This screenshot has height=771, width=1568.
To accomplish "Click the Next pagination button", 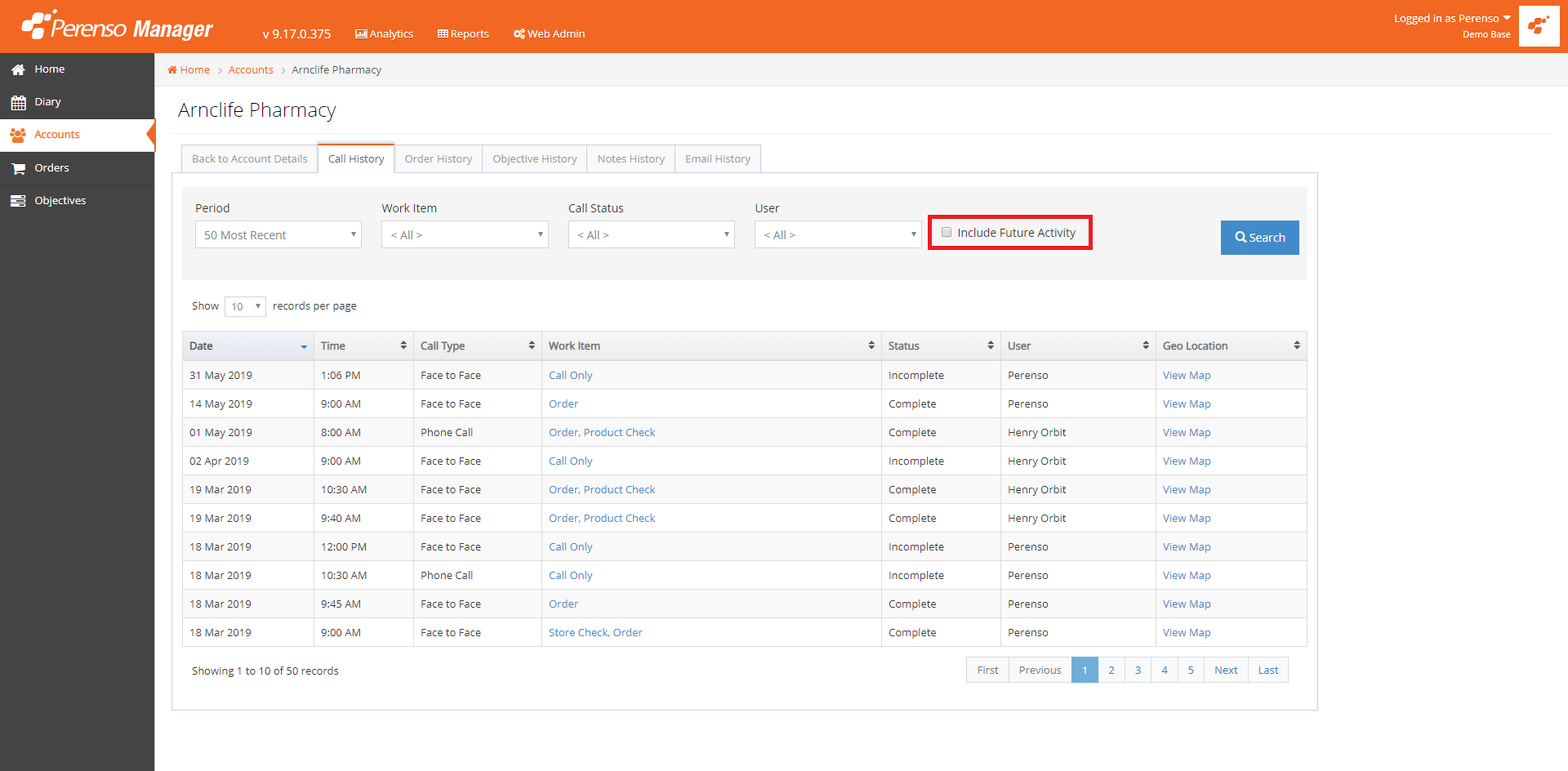I will coord(1226,670).
